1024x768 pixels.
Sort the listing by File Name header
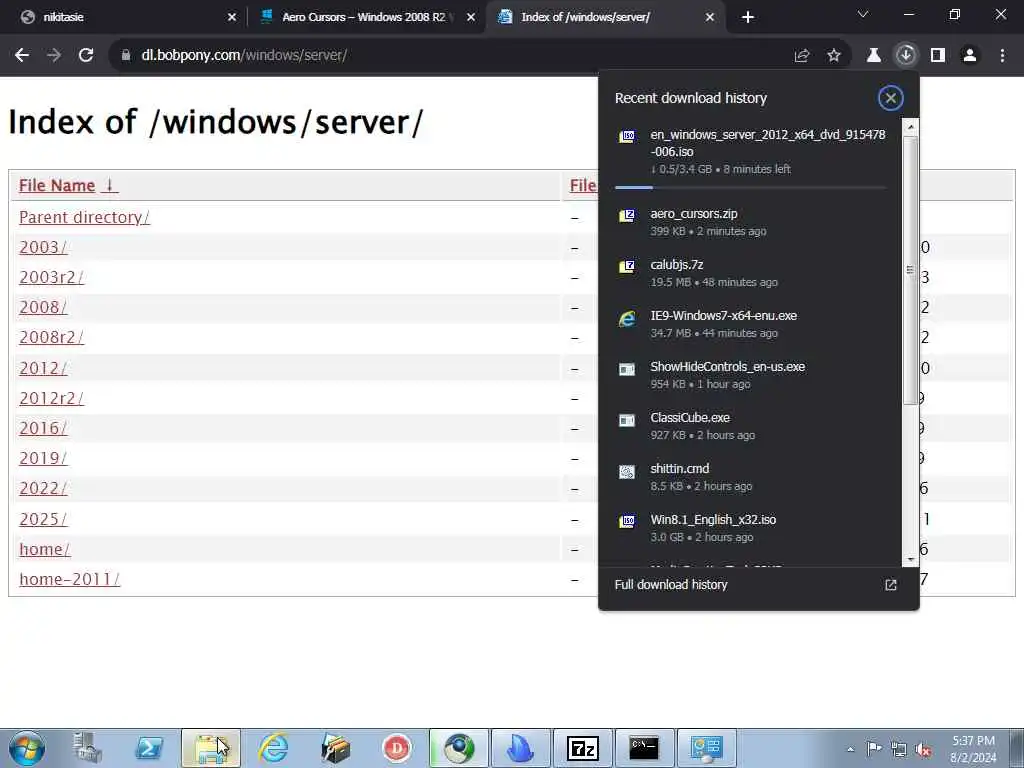68,185
